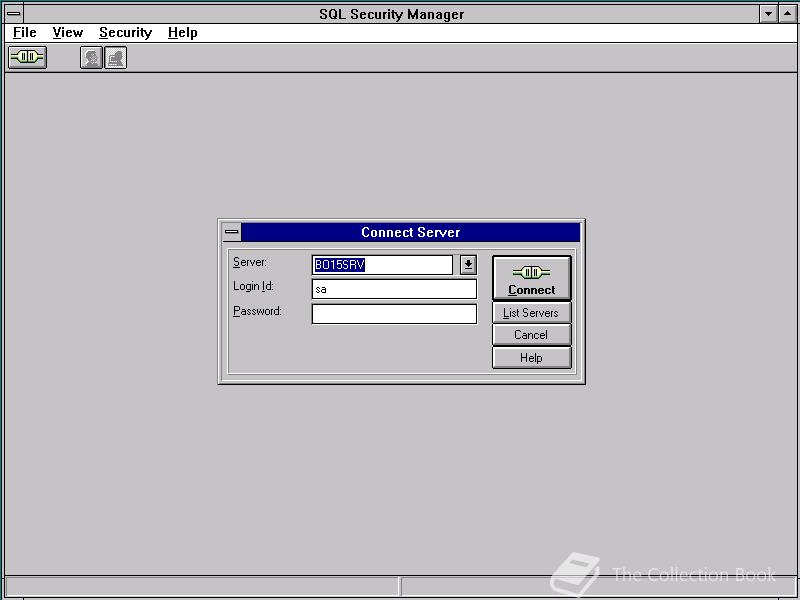800x600 pixels.
Task: Click the Login Id field
Action: (394, 289)
